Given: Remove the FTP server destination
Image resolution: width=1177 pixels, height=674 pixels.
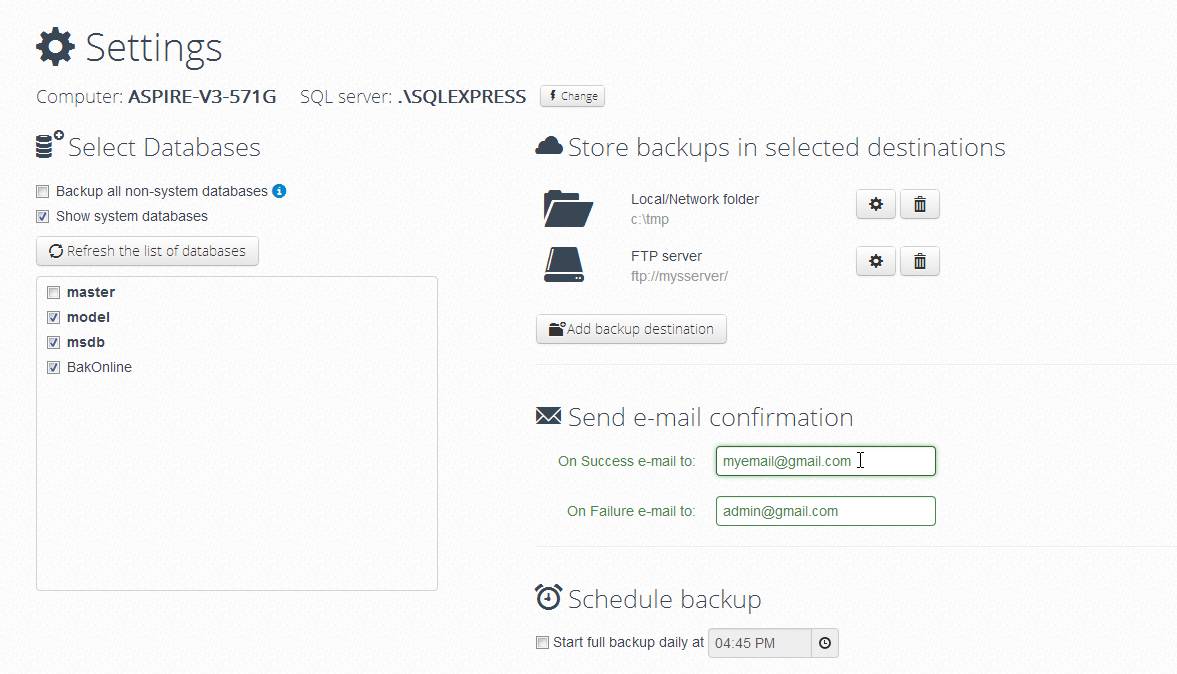Looking at the screenshot, I should coord(920,262).
